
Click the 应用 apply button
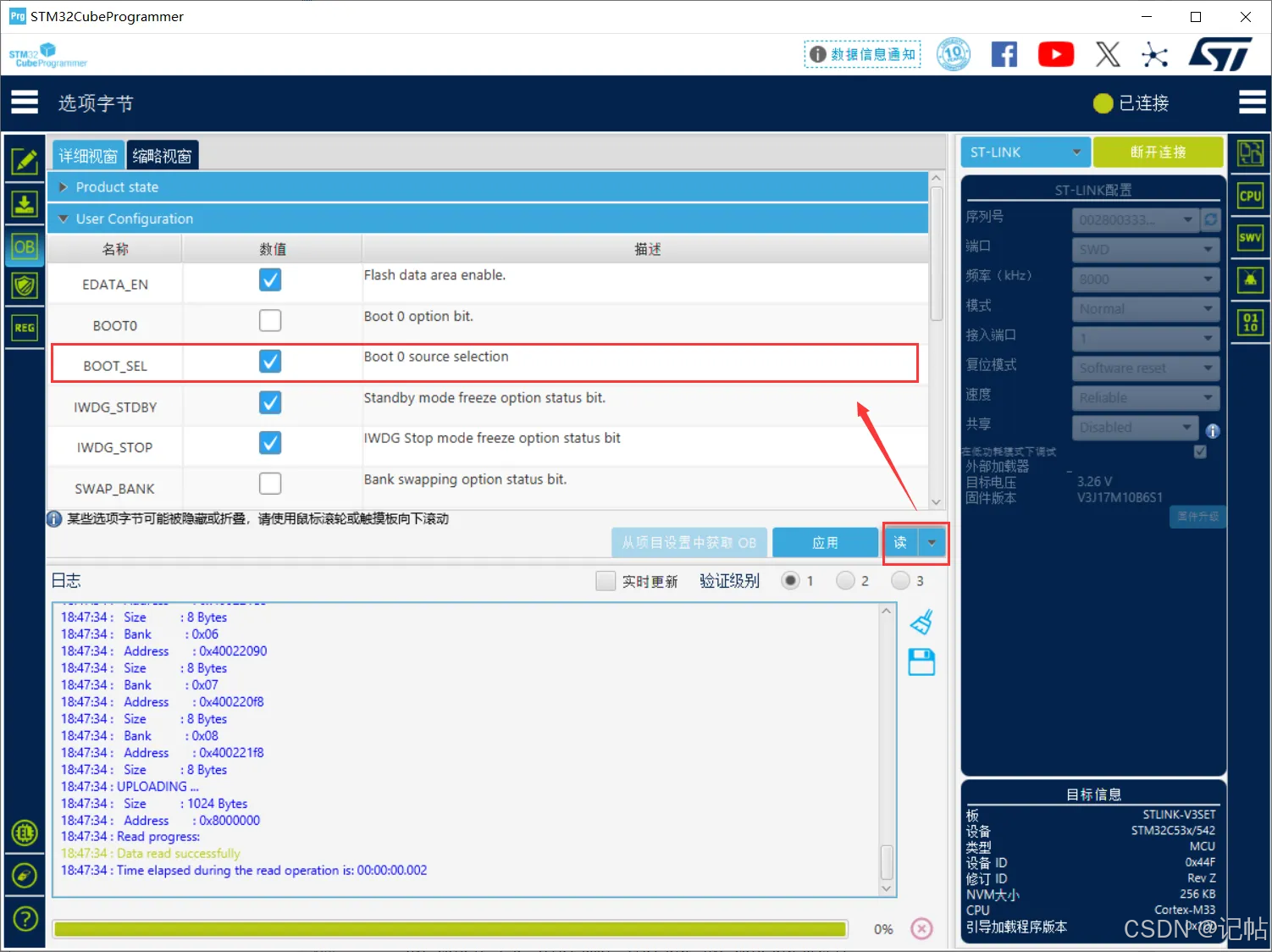coord(826,543)
